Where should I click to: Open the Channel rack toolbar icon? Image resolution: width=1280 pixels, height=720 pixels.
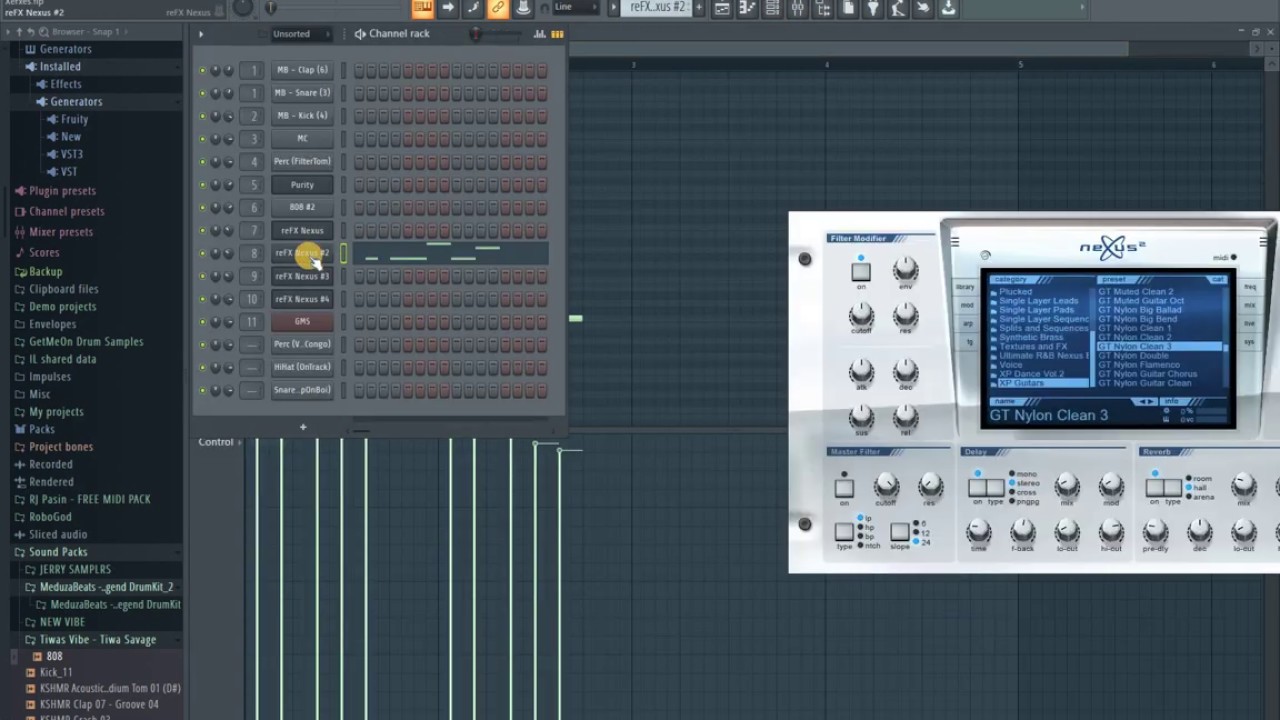pos(772,8)
